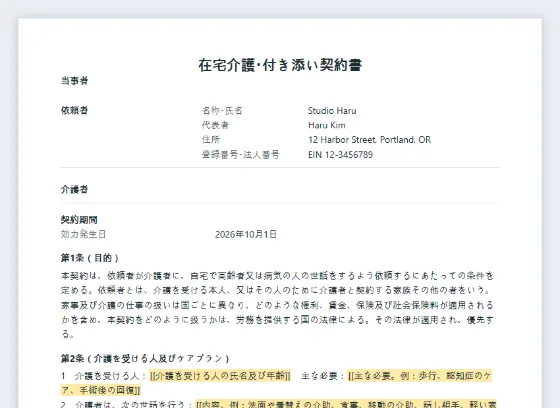The height and width of the screenshot is (408, 560).
Task: Click the highlighted 内容 placeholder in item 2
Action: (x=346, y=404)
